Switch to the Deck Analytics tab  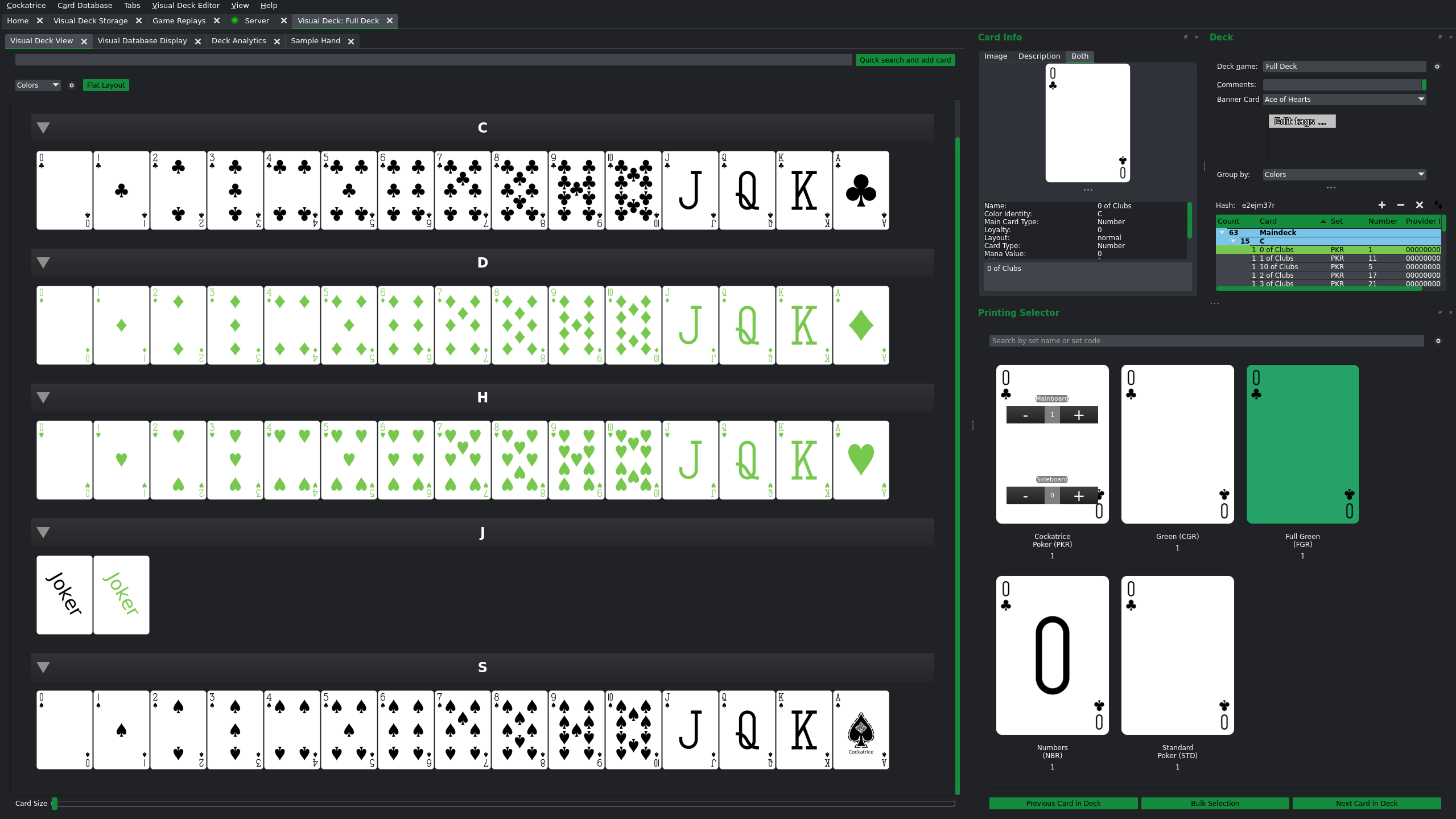click(238, 41)
